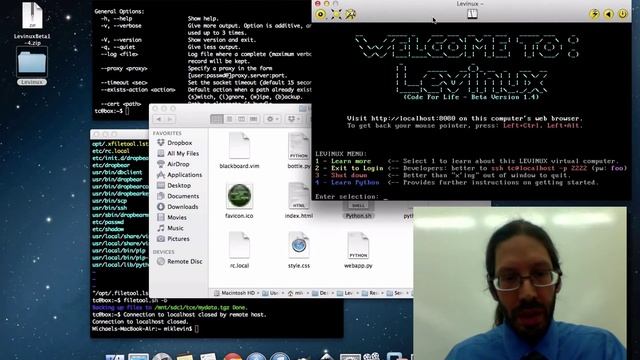
Task: Click the Levinux window title
Action: click(469, 4)
